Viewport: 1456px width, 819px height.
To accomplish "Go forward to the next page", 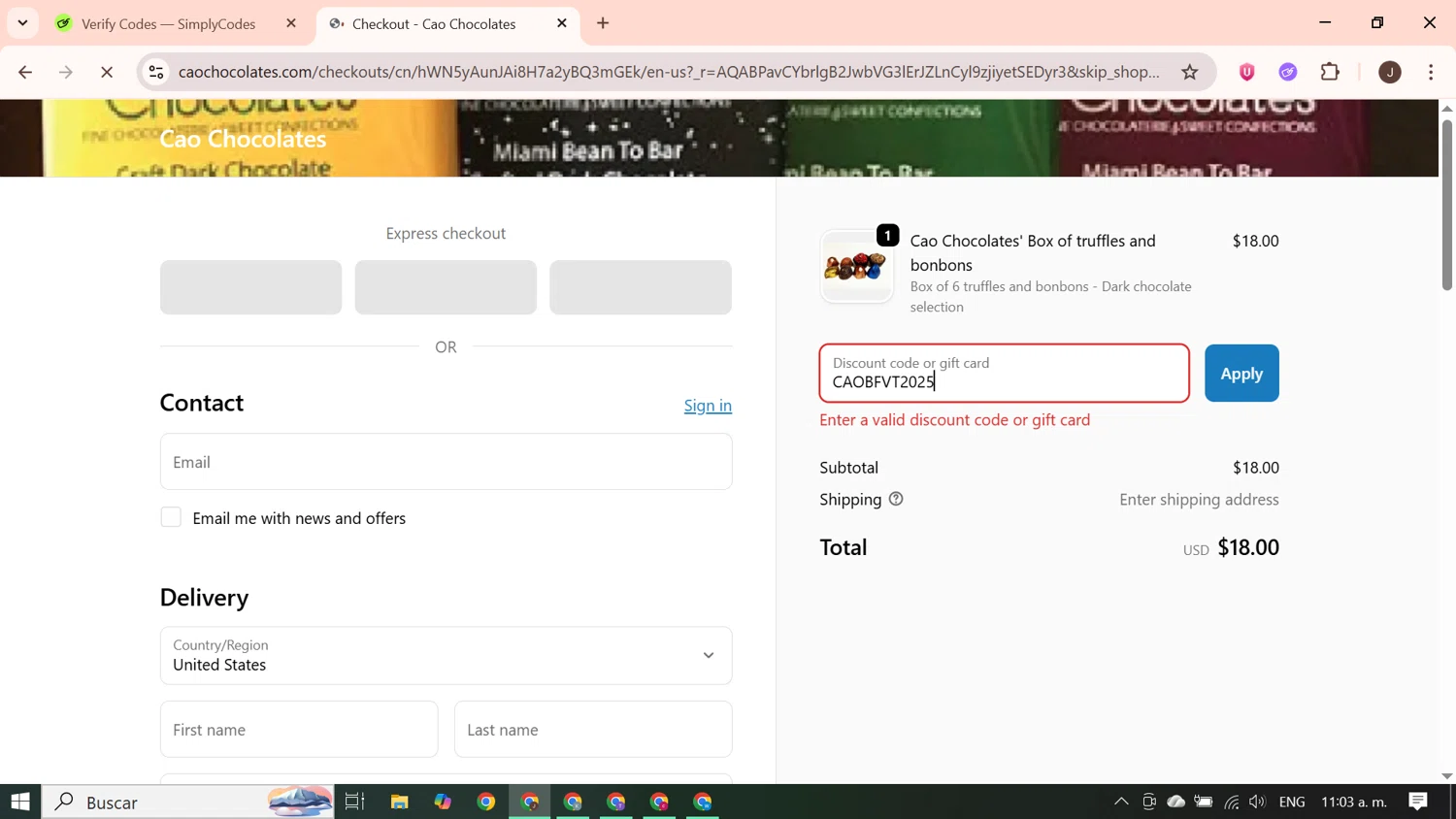I will point(66,72).
